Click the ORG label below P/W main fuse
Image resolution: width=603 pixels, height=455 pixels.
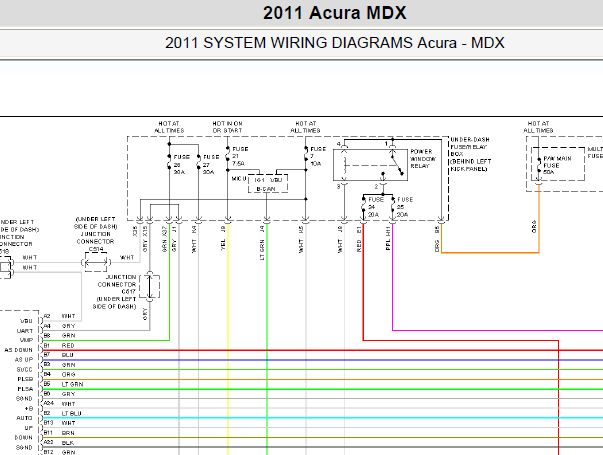pyautogui.click(x=534, y=227)
